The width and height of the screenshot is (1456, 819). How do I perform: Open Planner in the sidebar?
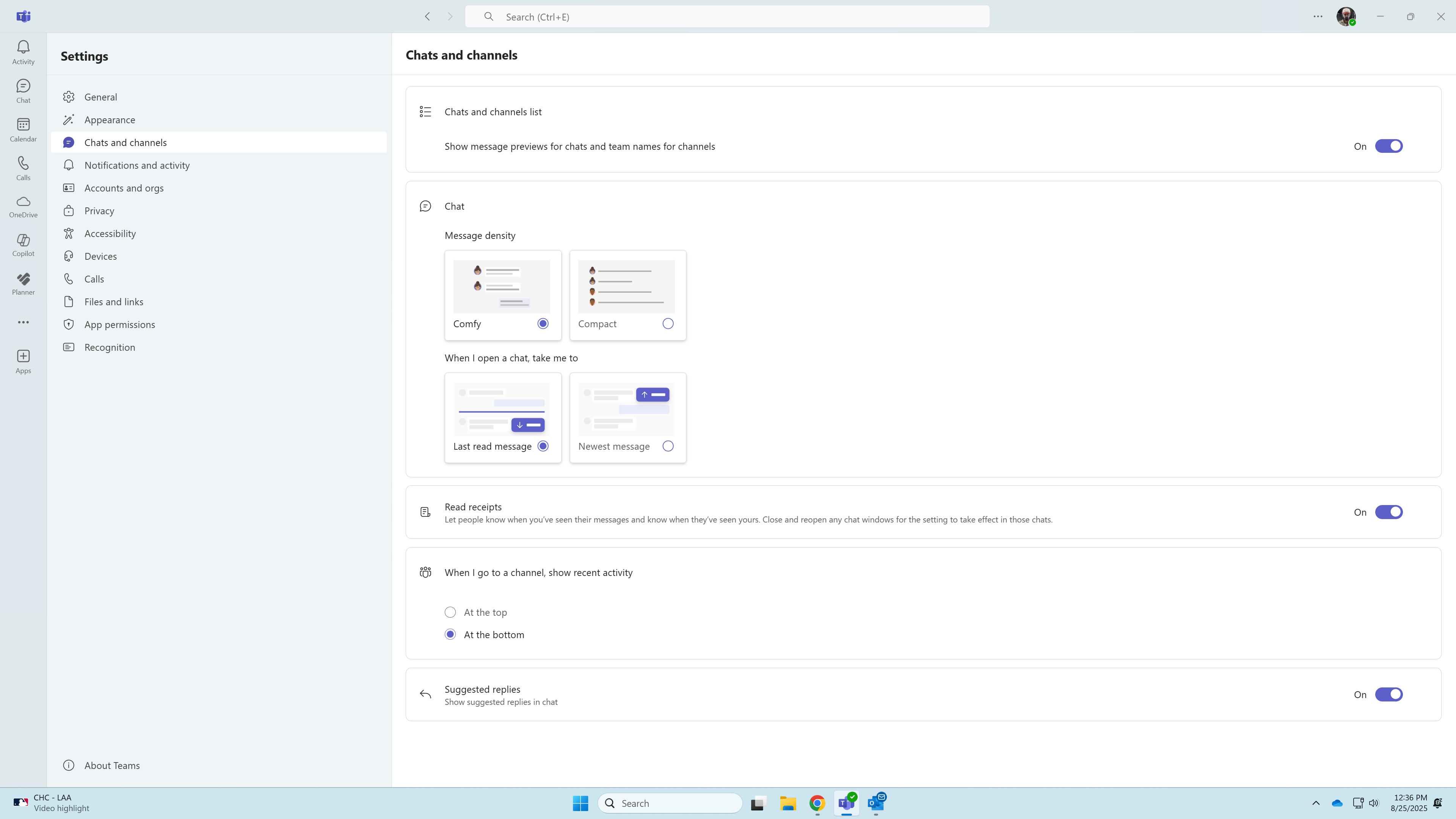click(x=23, y=283)
